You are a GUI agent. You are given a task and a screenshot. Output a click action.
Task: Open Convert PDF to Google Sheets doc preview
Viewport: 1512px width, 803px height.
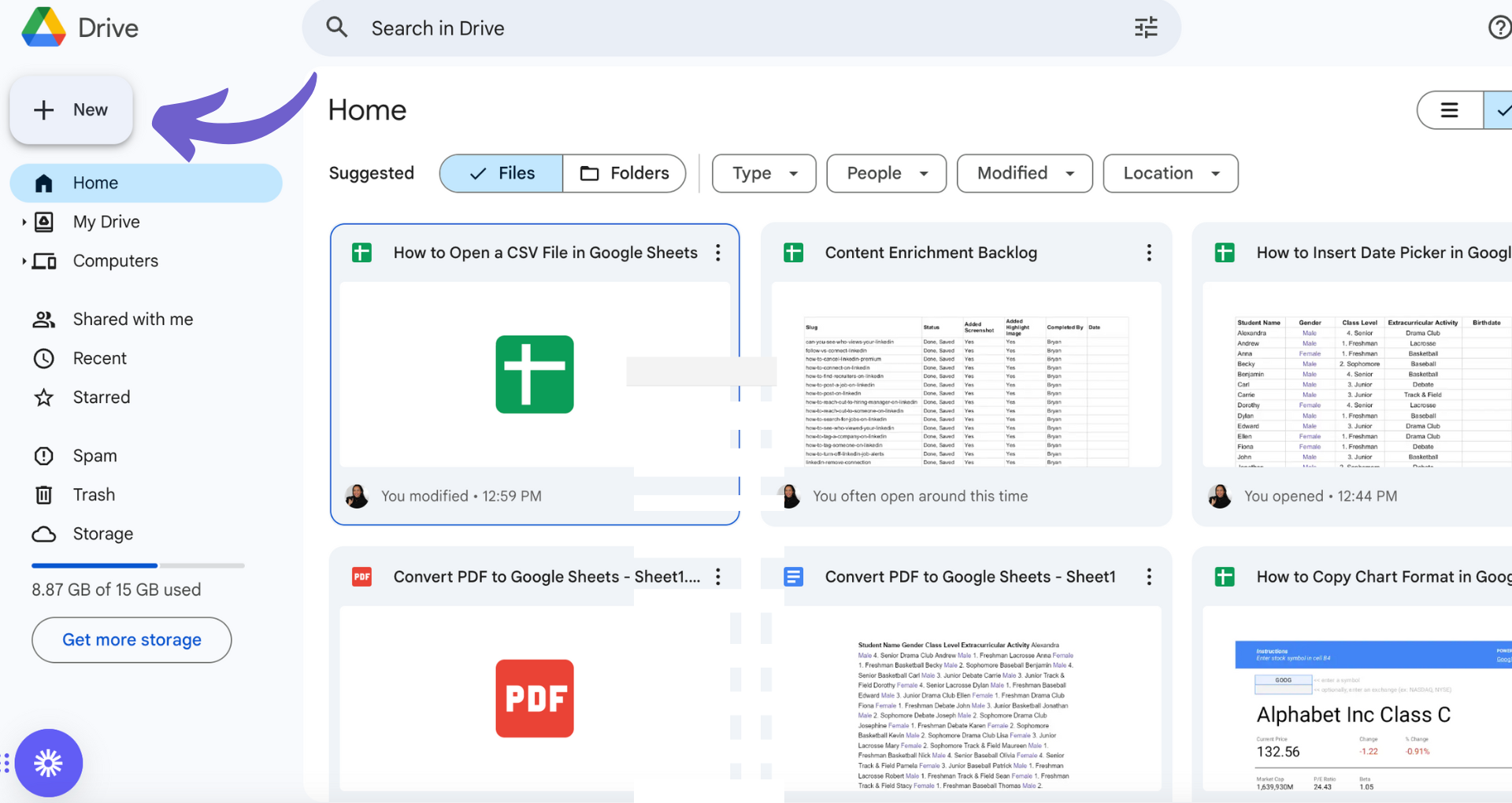point(966,698)
